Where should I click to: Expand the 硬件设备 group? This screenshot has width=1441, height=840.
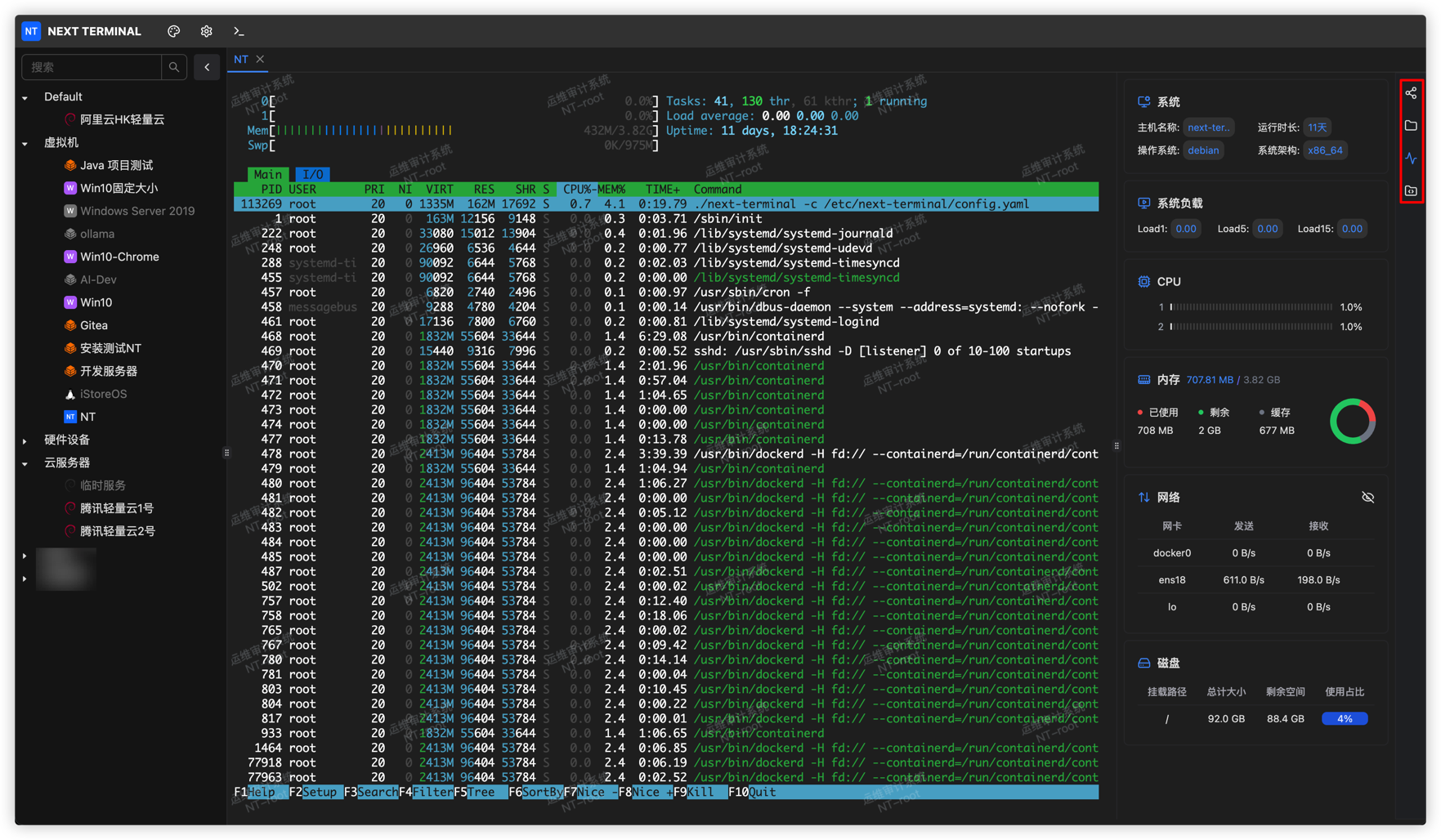click(25, 440)
